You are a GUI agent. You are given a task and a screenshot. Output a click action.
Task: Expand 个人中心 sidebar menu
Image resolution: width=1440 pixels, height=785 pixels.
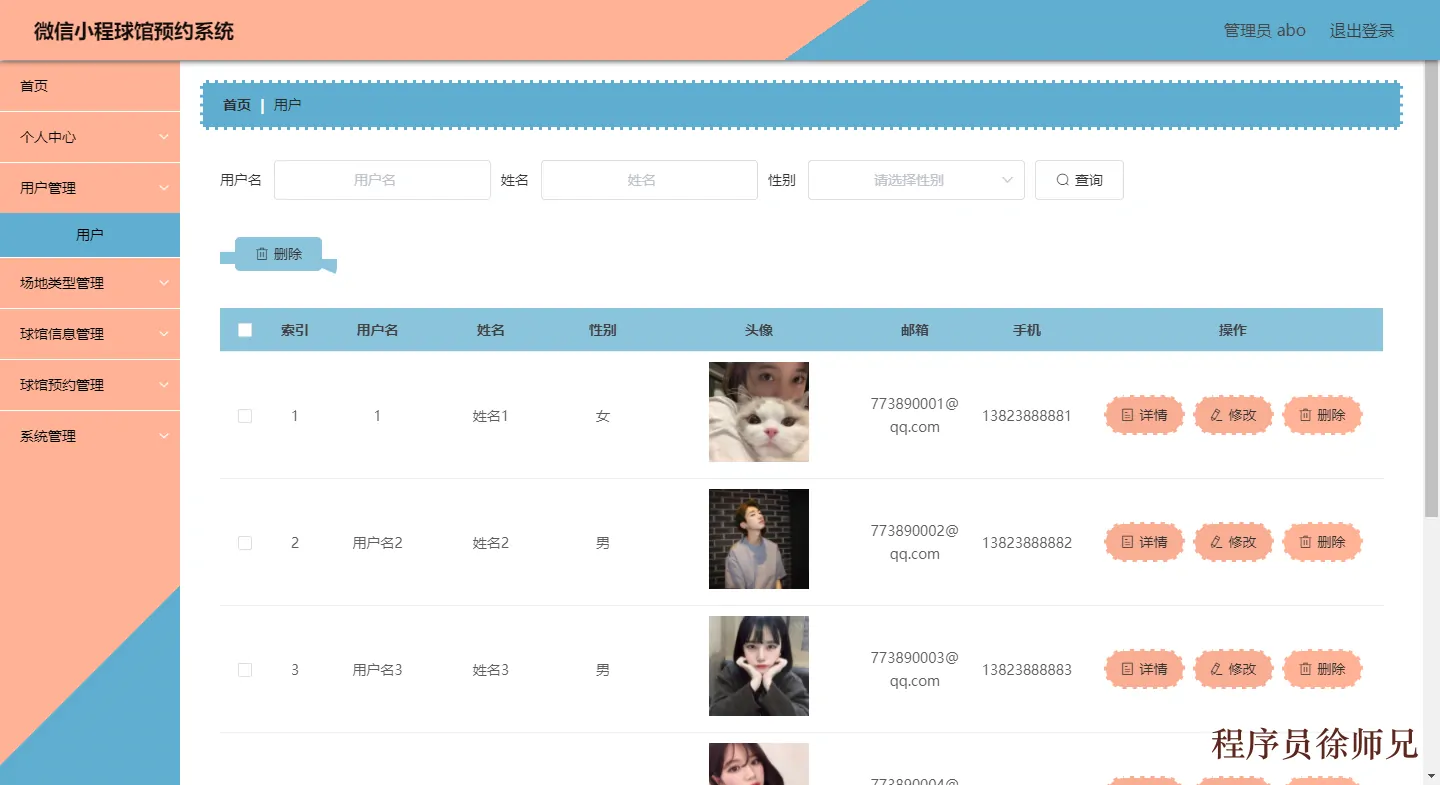coord(90,137)
